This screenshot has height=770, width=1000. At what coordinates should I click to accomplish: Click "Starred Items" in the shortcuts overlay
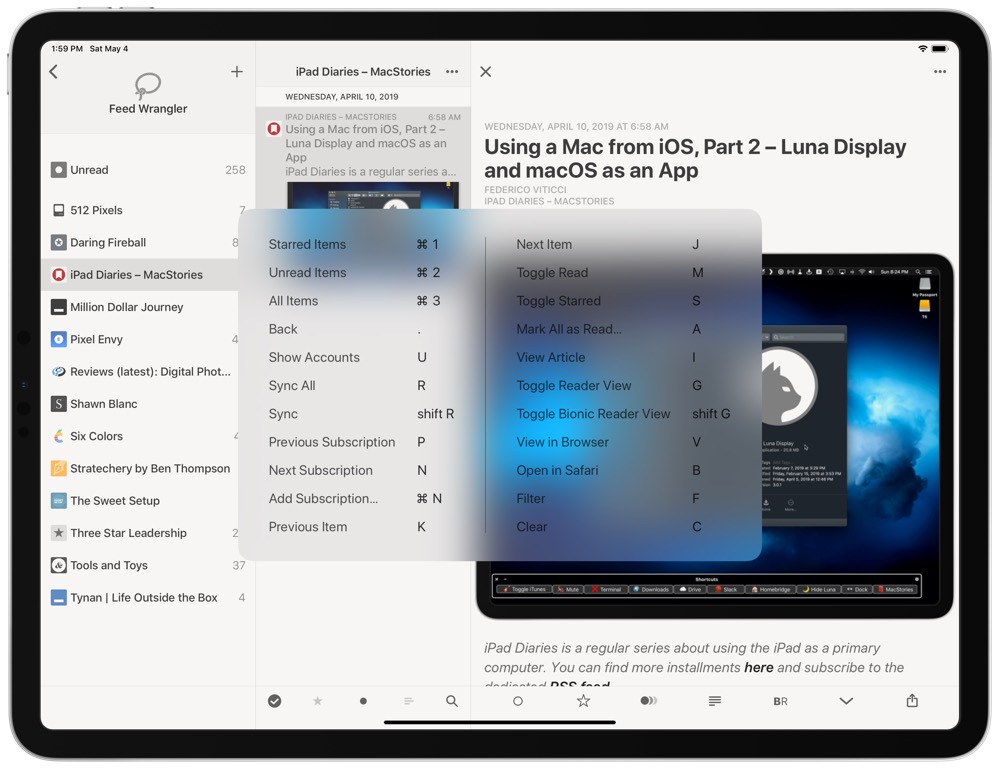[x=307, y=244]
